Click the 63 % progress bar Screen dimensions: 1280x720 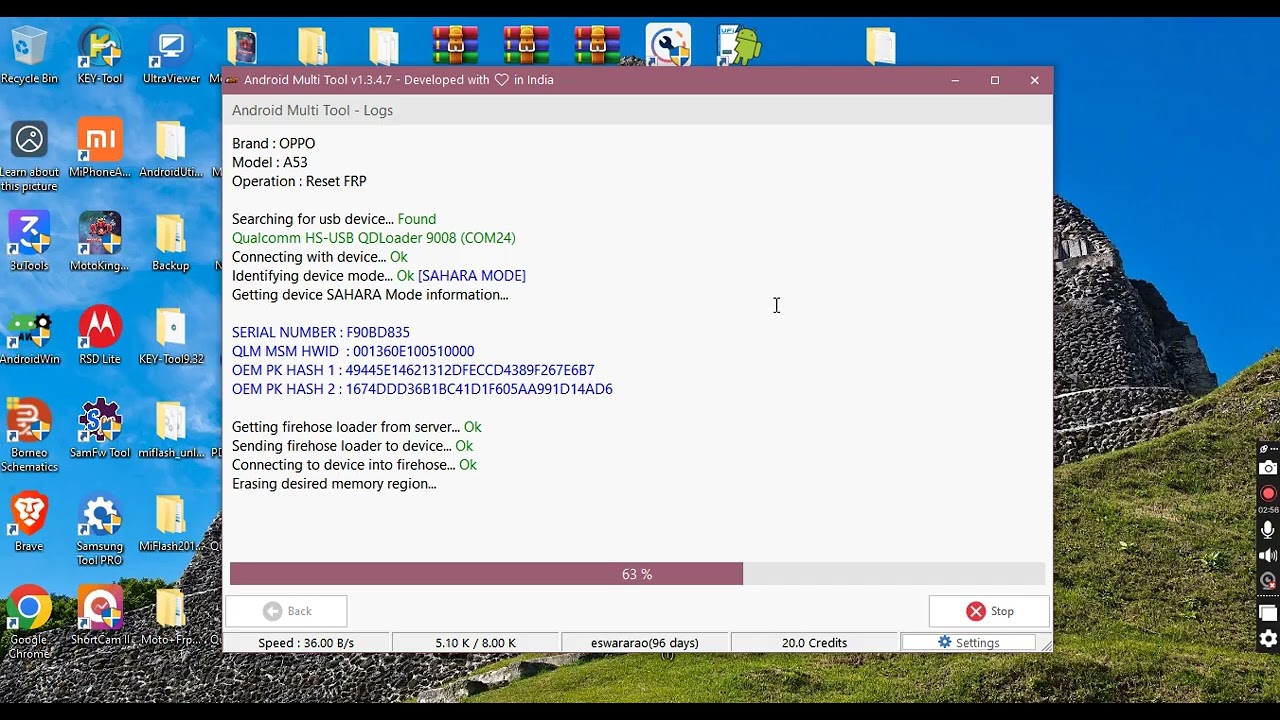click(637, 574)
